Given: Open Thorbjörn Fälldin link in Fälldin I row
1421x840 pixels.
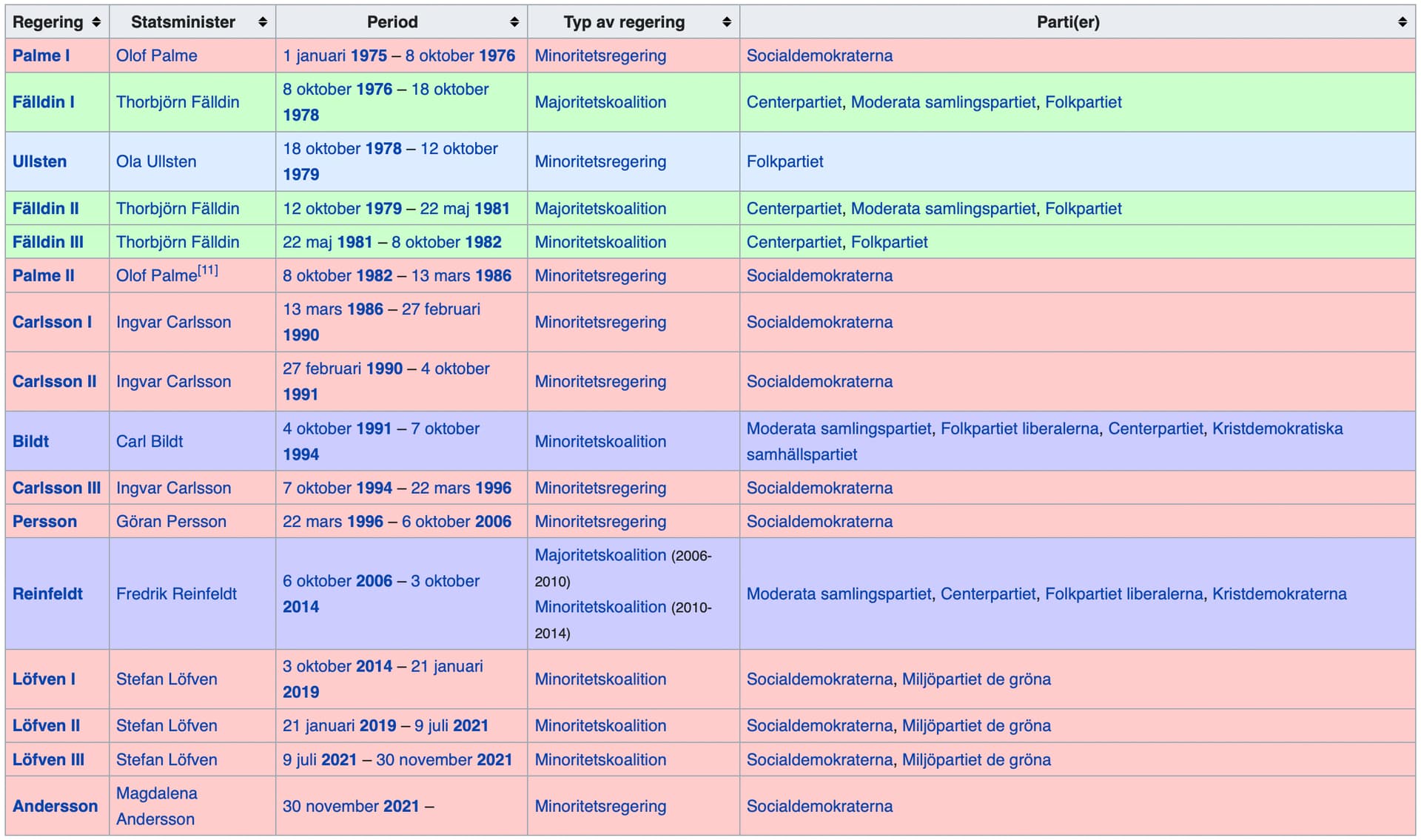Looking at the screenshot, I should click(178, 102).
